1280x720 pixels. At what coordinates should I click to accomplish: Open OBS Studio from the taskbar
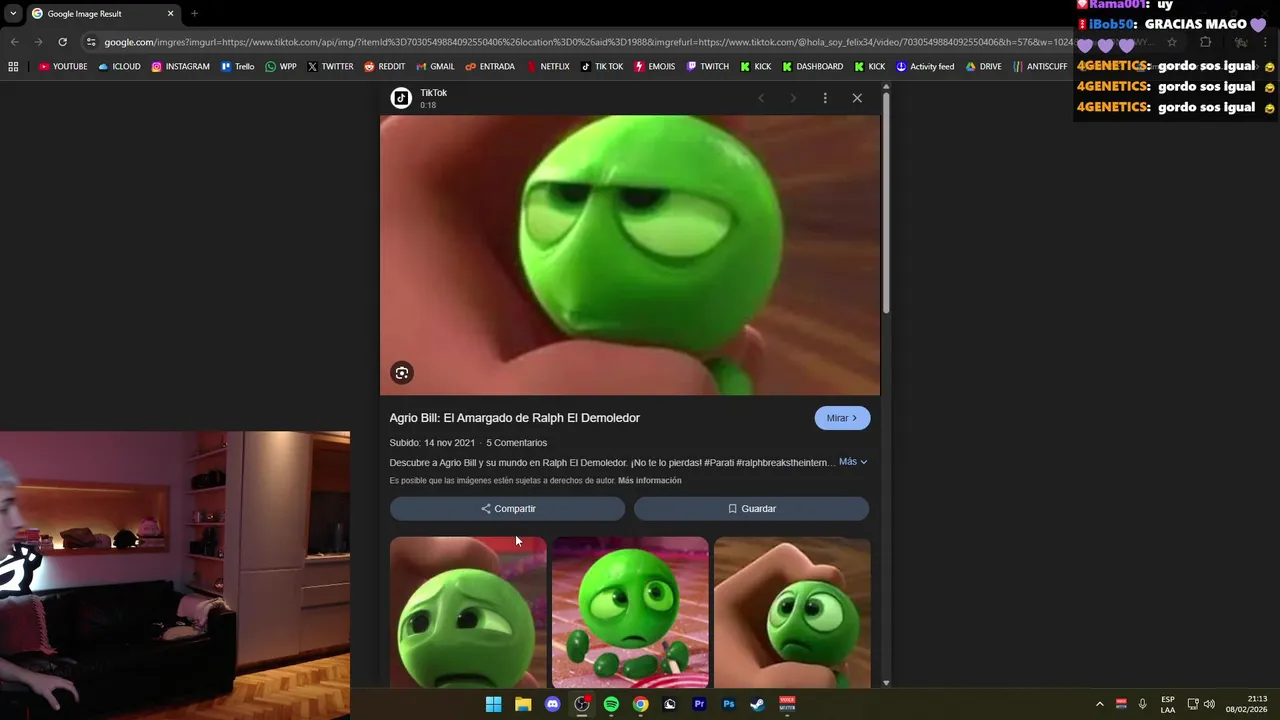coord(582,704)
